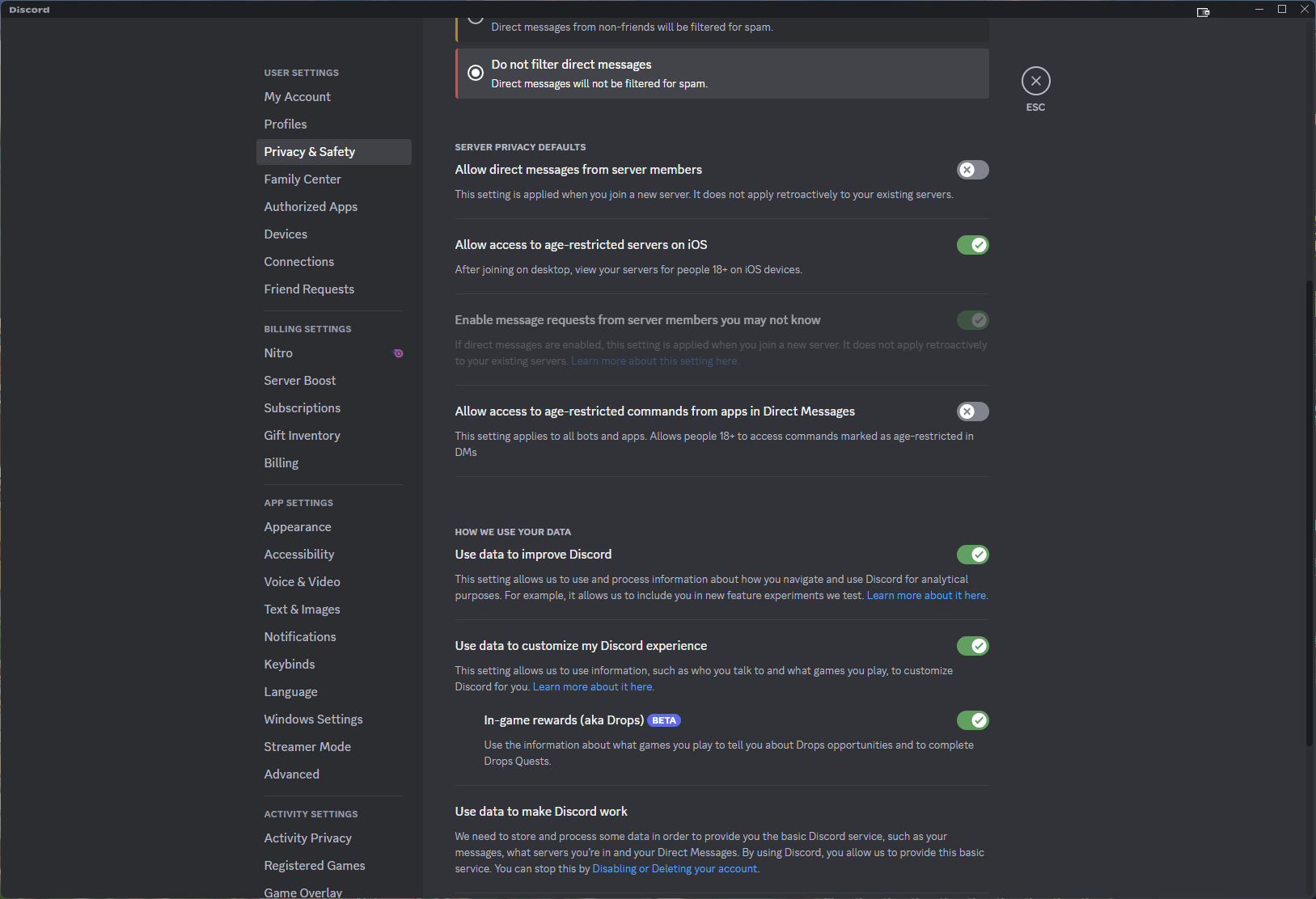Click the Nitro badge icon in sidebar

pyautogui.click(x=398, y=353)
